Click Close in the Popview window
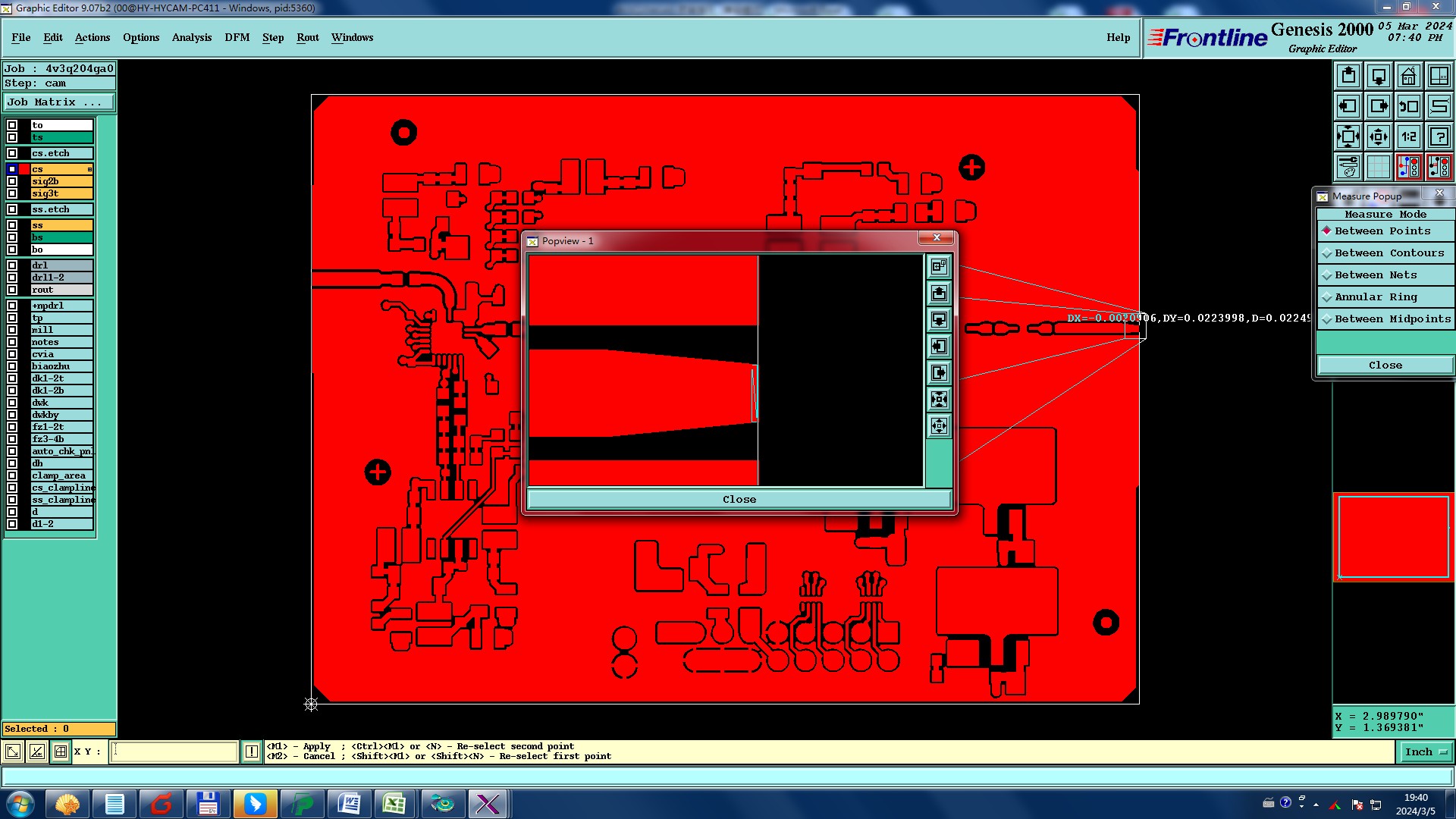This screenshot has height=819, width=1456. click(x=739, y=499)
